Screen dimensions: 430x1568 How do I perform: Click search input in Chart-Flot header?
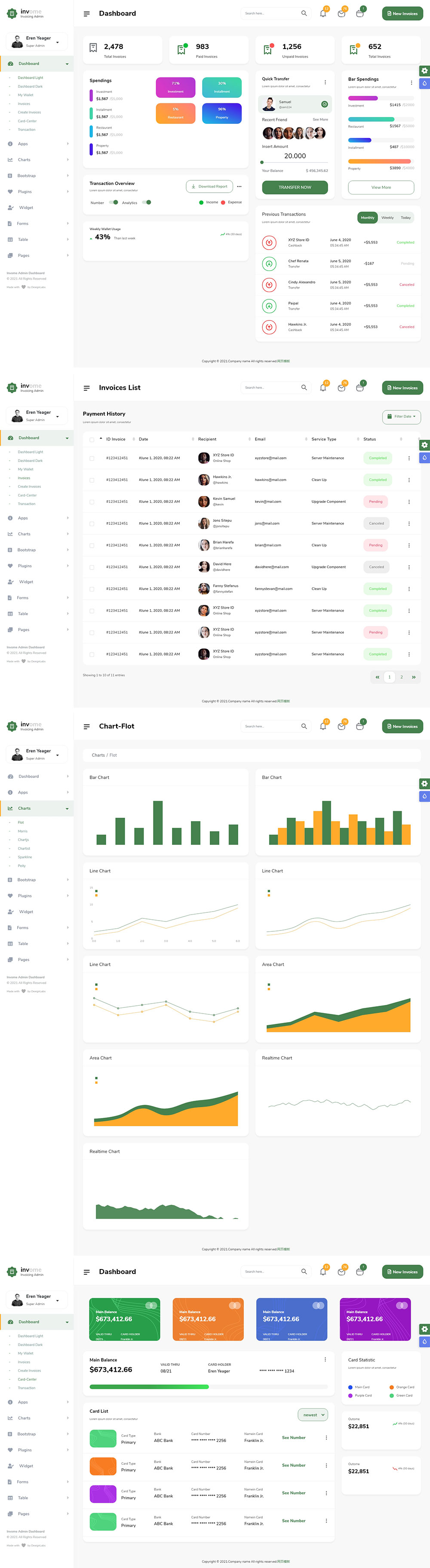pos(270,726)
